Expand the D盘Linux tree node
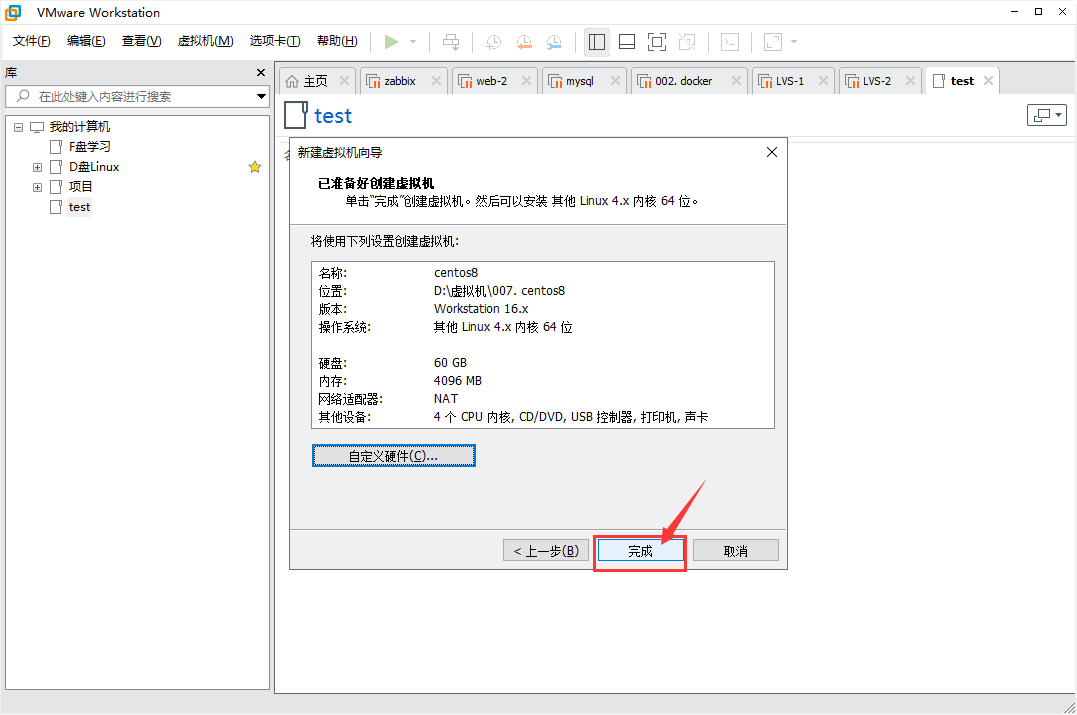This screenshot has width=1077, height=715. [38, 167]
